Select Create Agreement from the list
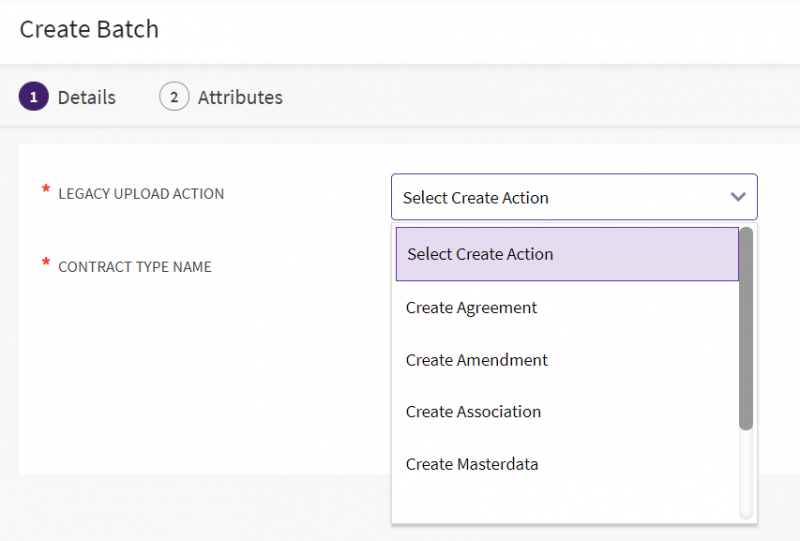 click(567, 308)
